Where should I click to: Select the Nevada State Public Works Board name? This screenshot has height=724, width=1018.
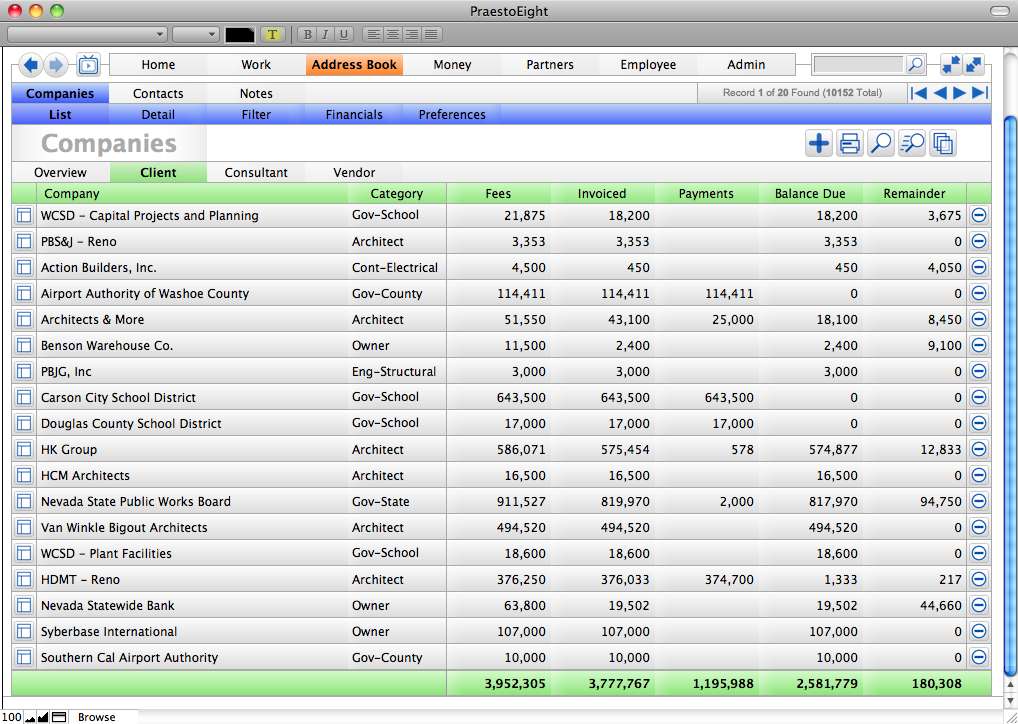(136, 501)
